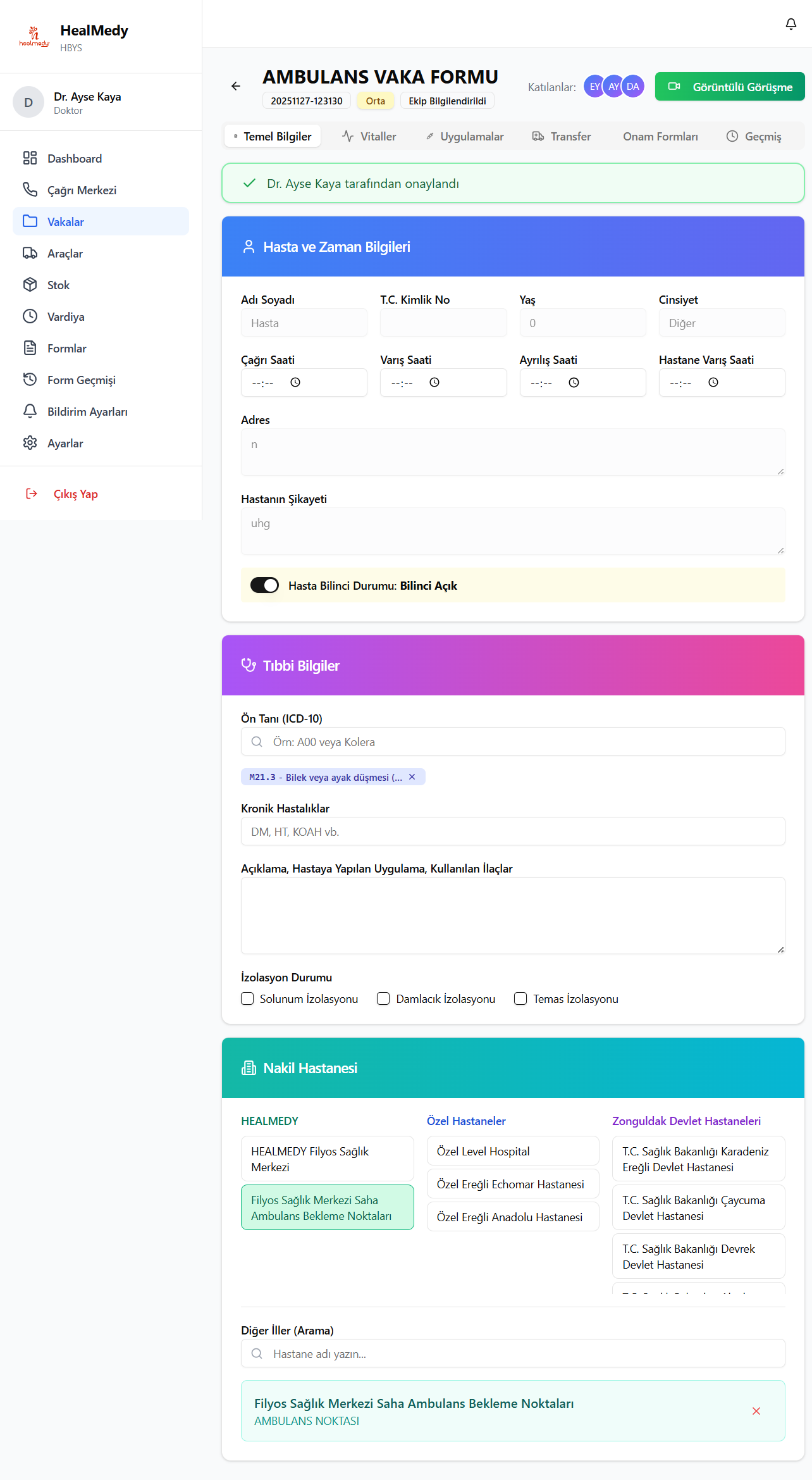Open clock picker for Hastane Varış Saati

click(x=713, y=382)
